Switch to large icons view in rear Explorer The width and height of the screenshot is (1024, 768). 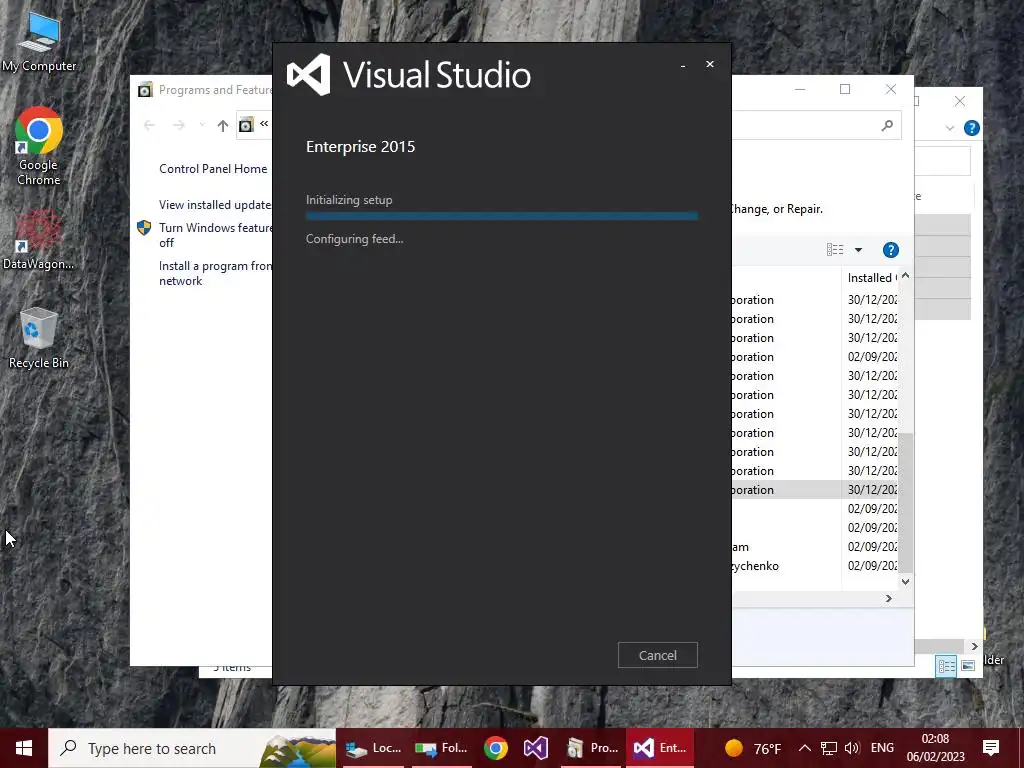968,665
